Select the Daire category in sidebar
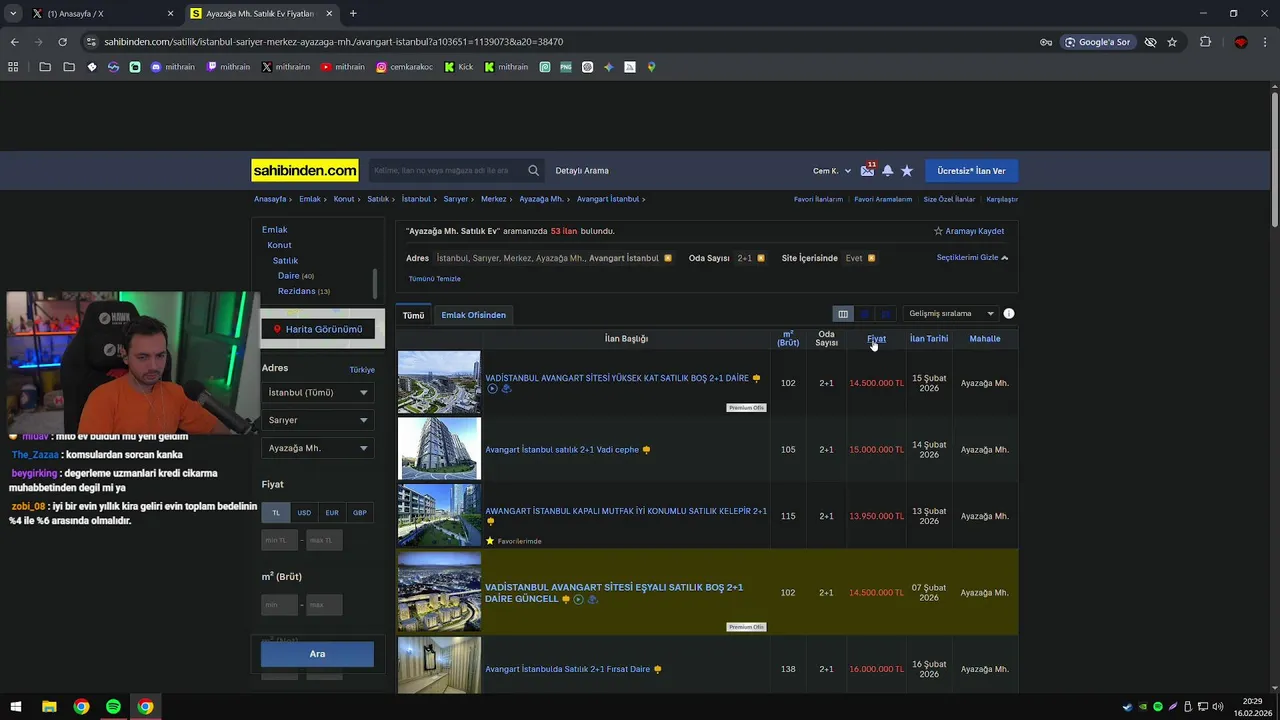 pos(288,276)
